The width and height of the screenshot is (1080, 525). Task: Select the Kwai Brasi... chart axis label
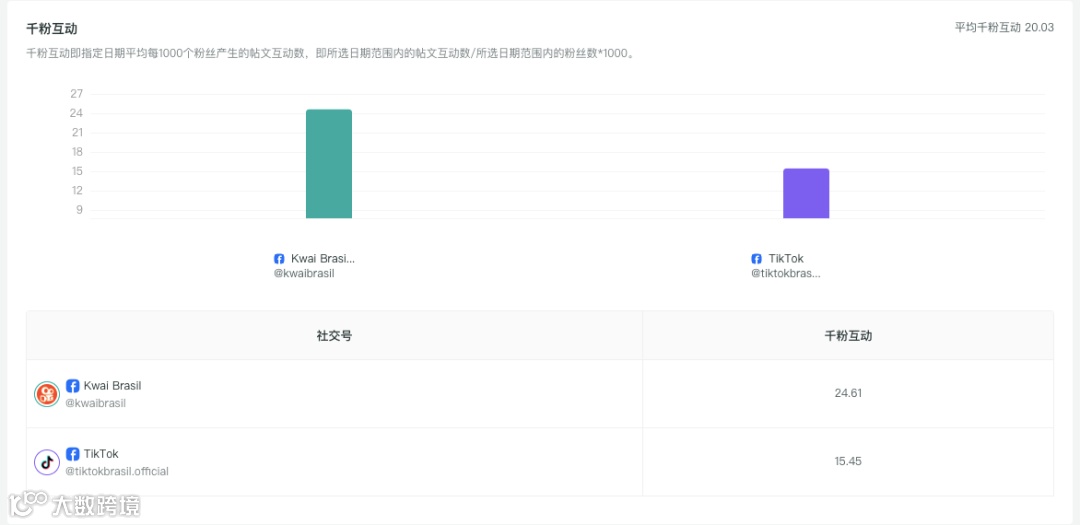322,259
